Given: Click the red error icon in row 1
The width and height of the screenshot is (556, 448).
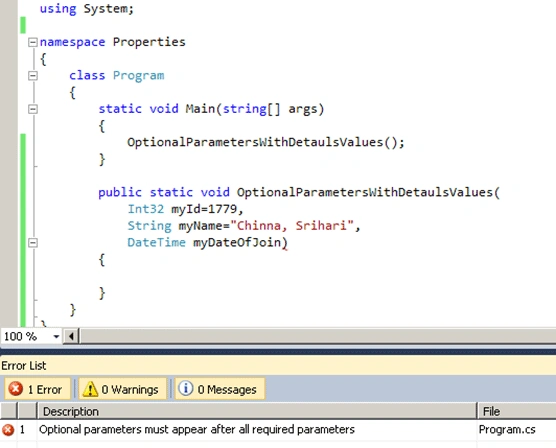Looking at the screenshot, I should click(x=8, y=430).
